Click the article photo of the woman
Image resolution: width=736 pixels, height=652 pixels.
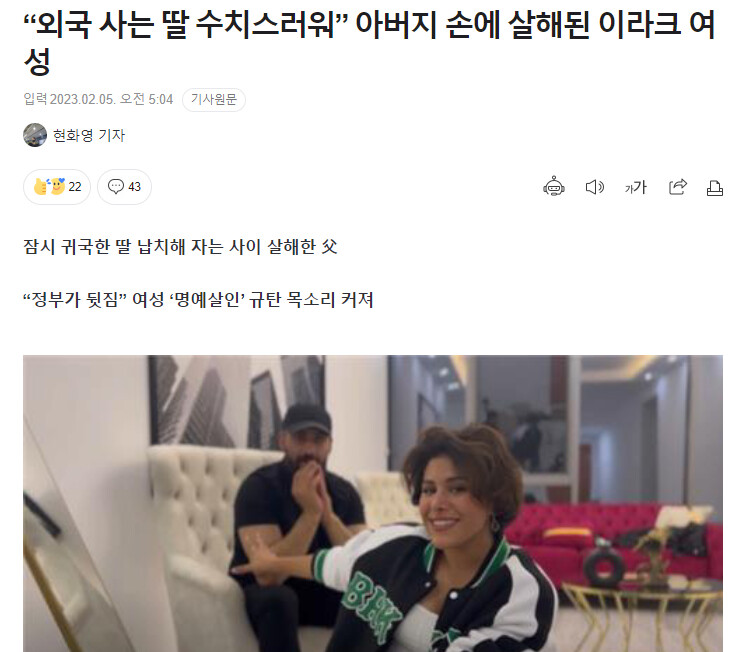[373, 503]
